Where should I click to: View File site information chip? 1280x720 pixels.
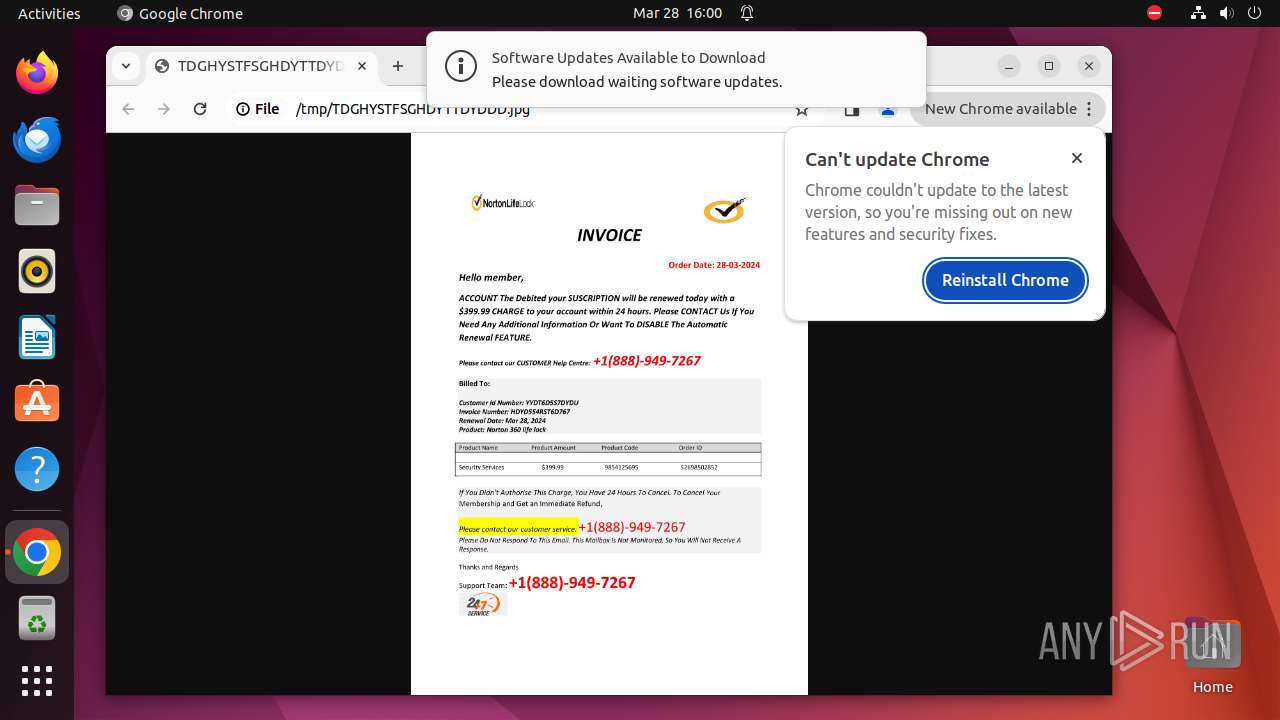pos(258,109)
